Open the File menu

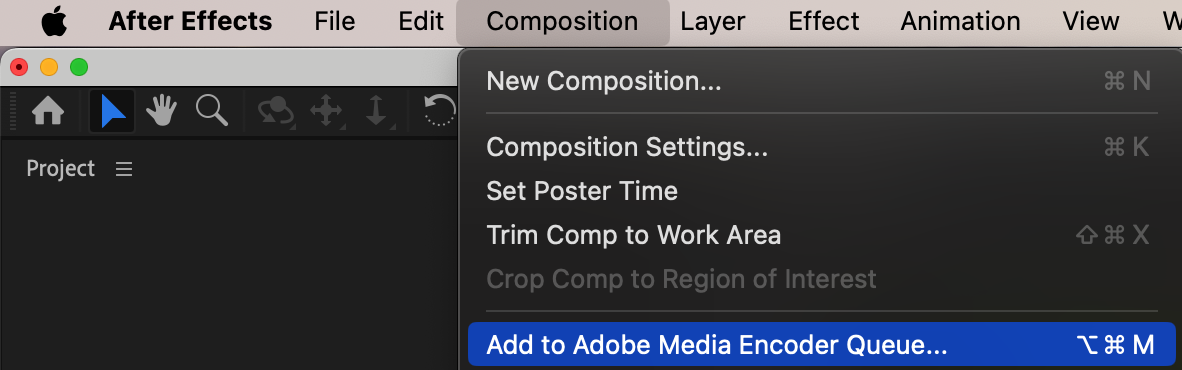335,21
